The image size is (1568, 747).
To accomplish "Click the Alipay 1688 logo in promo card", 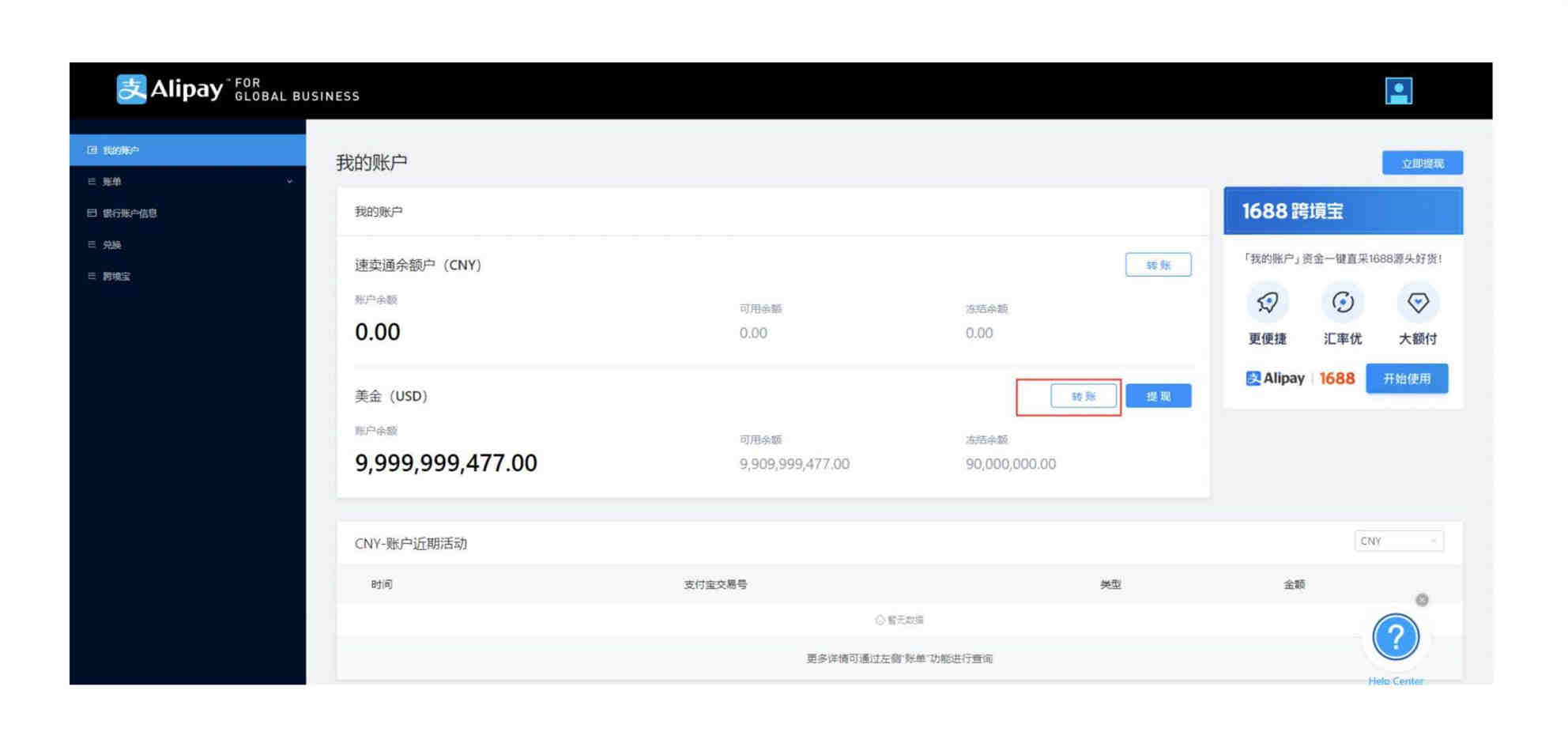I will [1300, 379].
